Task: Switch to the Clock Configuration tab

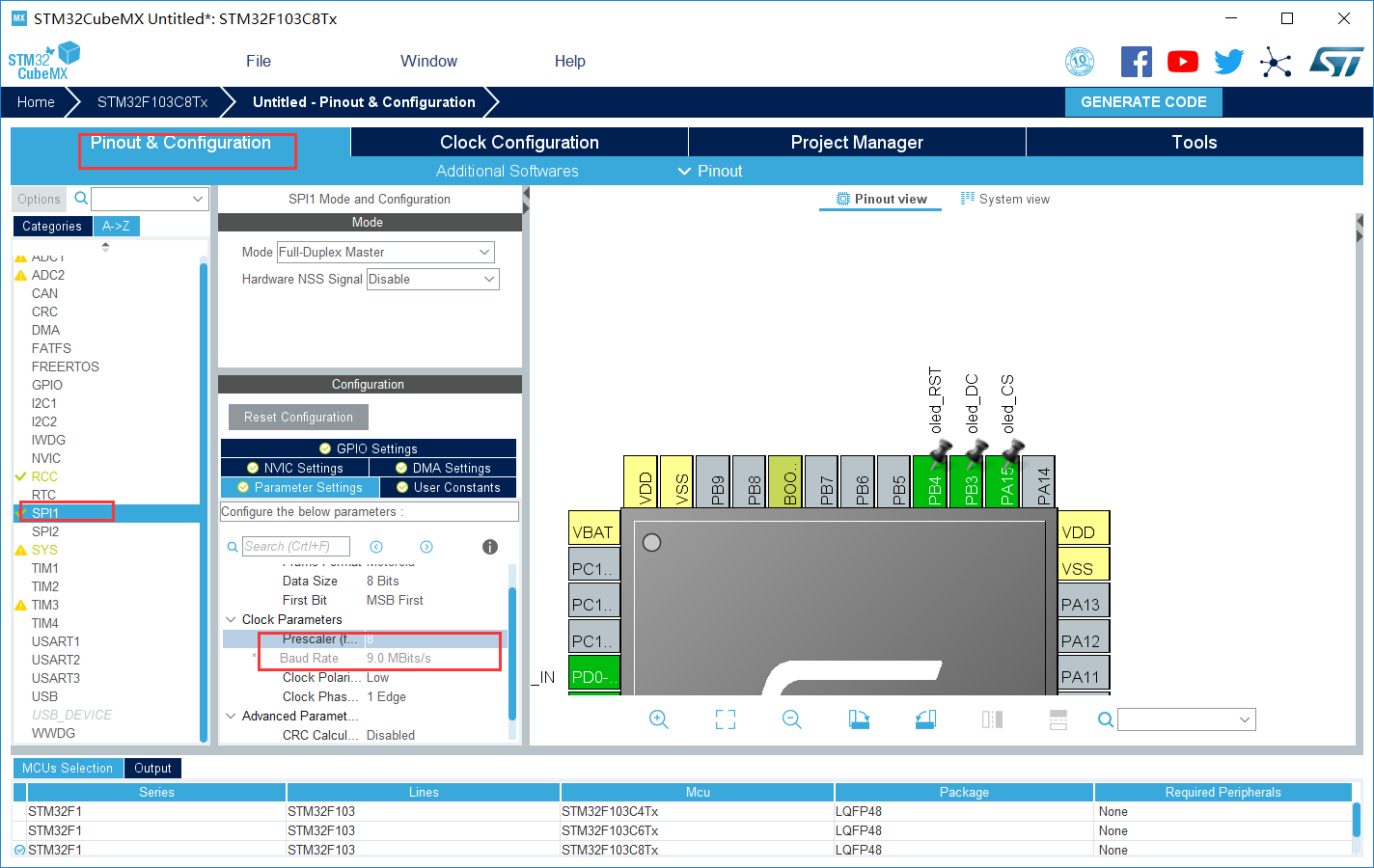Action: 519,142
